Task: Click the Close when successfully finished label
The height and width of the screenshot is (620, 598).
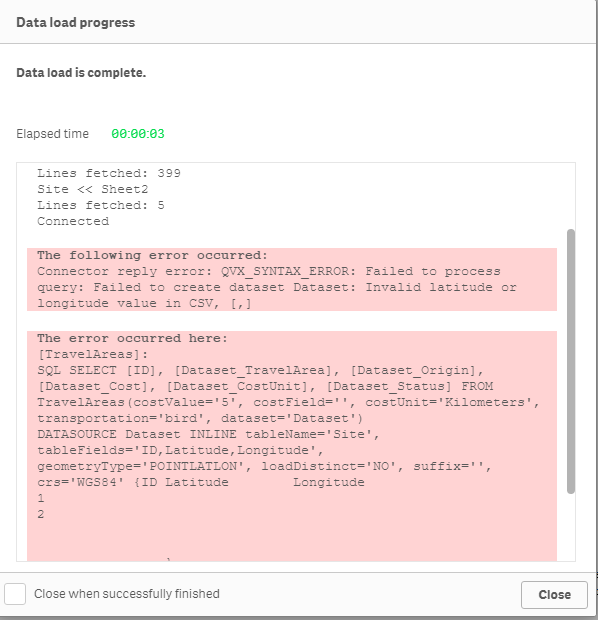Action: pyautogui.click(x=127, y=594)
